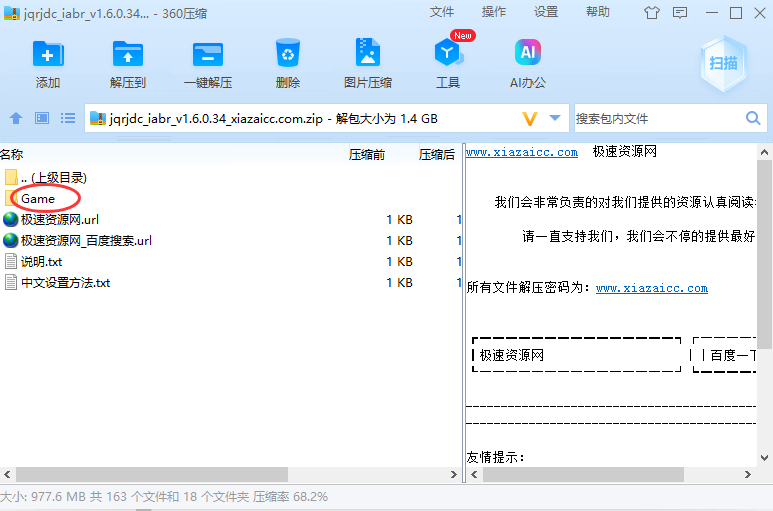Open the 操作 menu
This screenshot has height=511, width=773.
click(493, 12)
